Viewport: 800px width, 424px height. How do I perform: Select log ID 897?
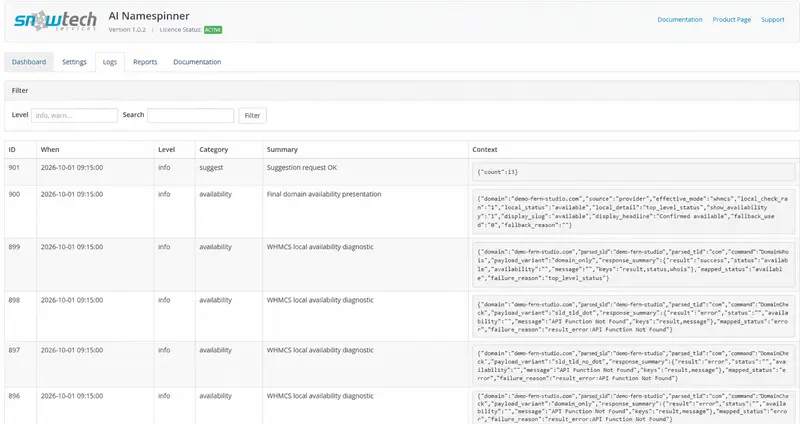click(x=14, y=350)
